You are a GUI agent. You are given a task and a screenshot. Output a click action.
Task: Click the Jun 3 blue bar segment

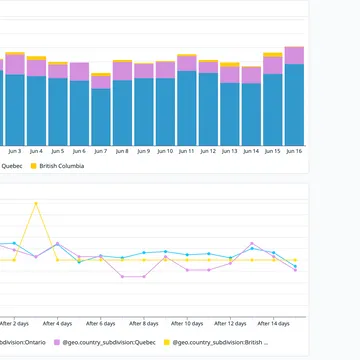coord(15,110)
